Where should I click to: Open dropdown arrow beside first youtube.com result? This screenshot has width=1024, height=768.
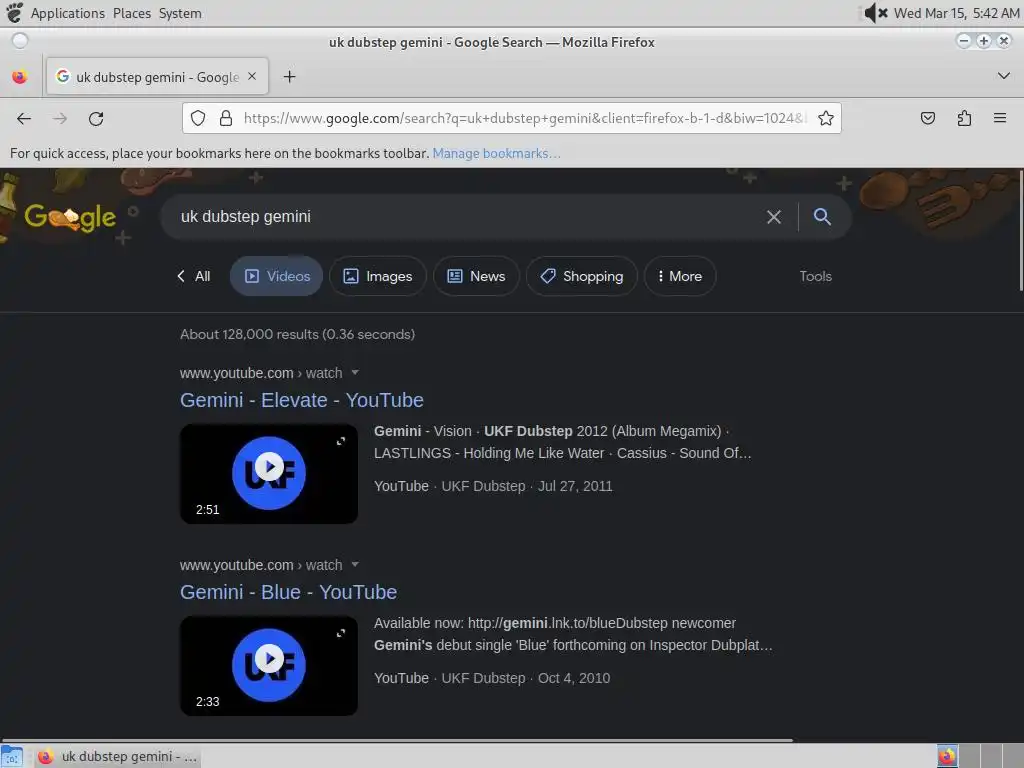pyautogui.click(x=355, y=372)
